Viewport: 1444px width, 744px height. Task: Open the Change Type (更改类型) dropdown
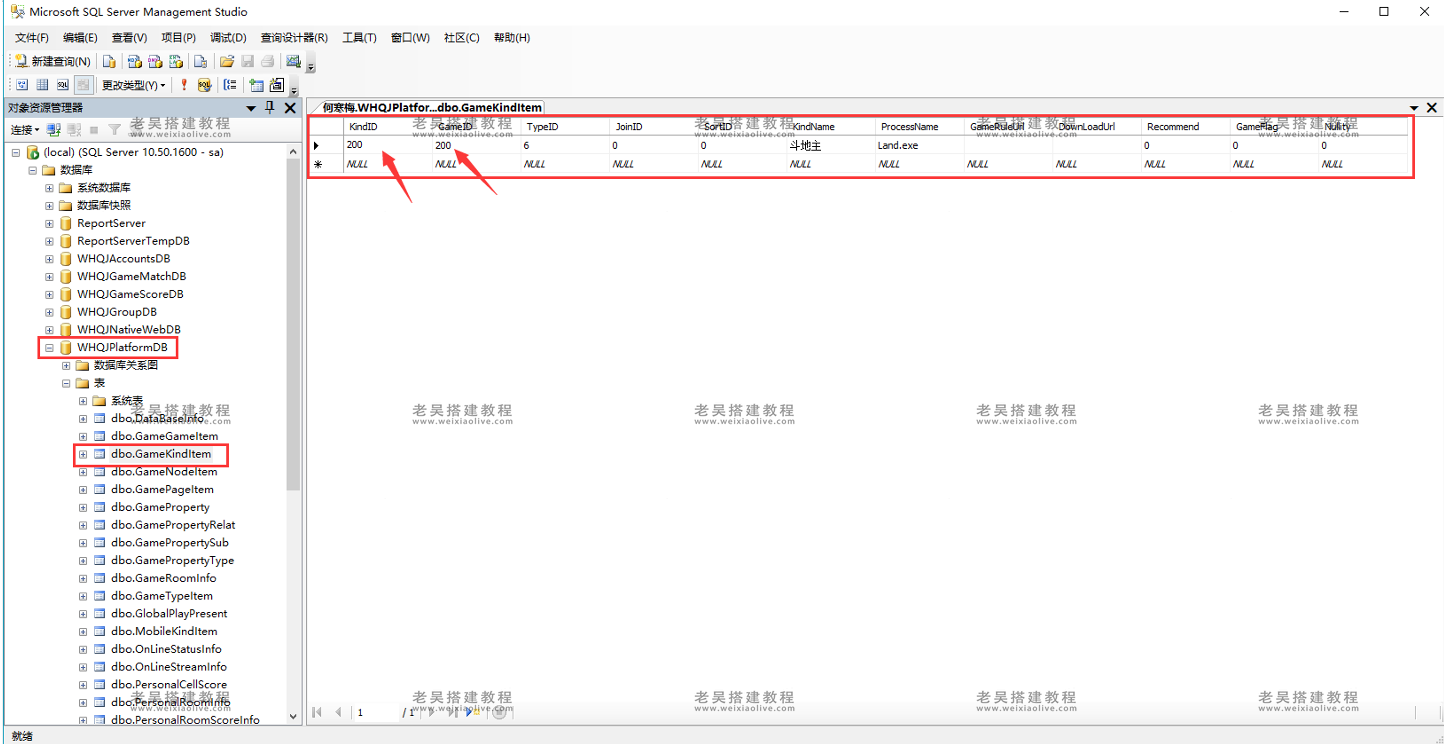133,85
